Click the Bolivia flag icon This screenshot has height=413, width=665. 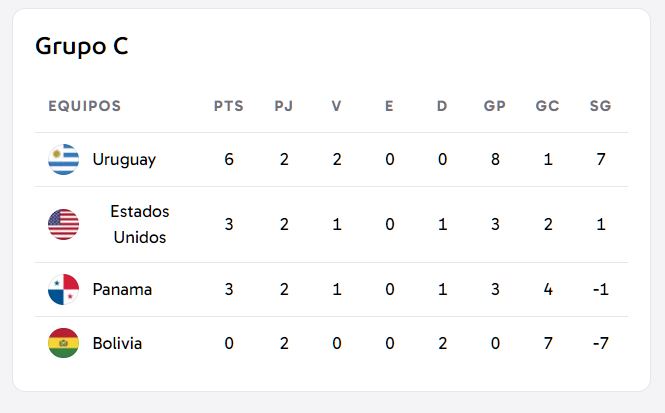(x=64, y=343)
